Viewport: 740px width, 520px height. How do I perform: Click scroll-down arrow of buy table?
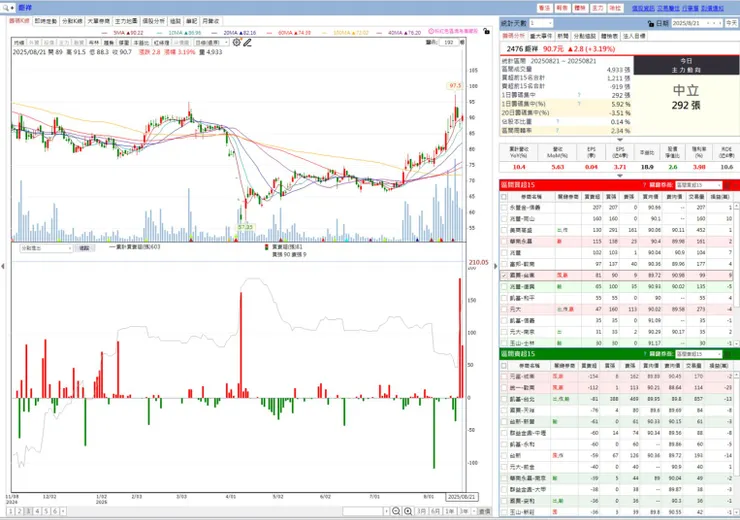737,344
